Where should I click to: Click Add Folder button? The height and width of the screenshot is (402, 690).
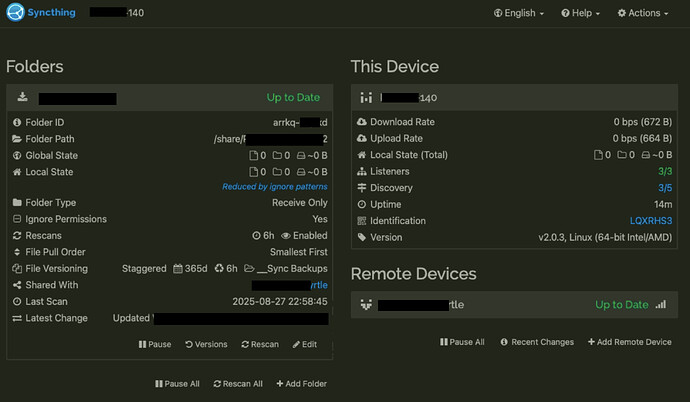click(301, 384)
